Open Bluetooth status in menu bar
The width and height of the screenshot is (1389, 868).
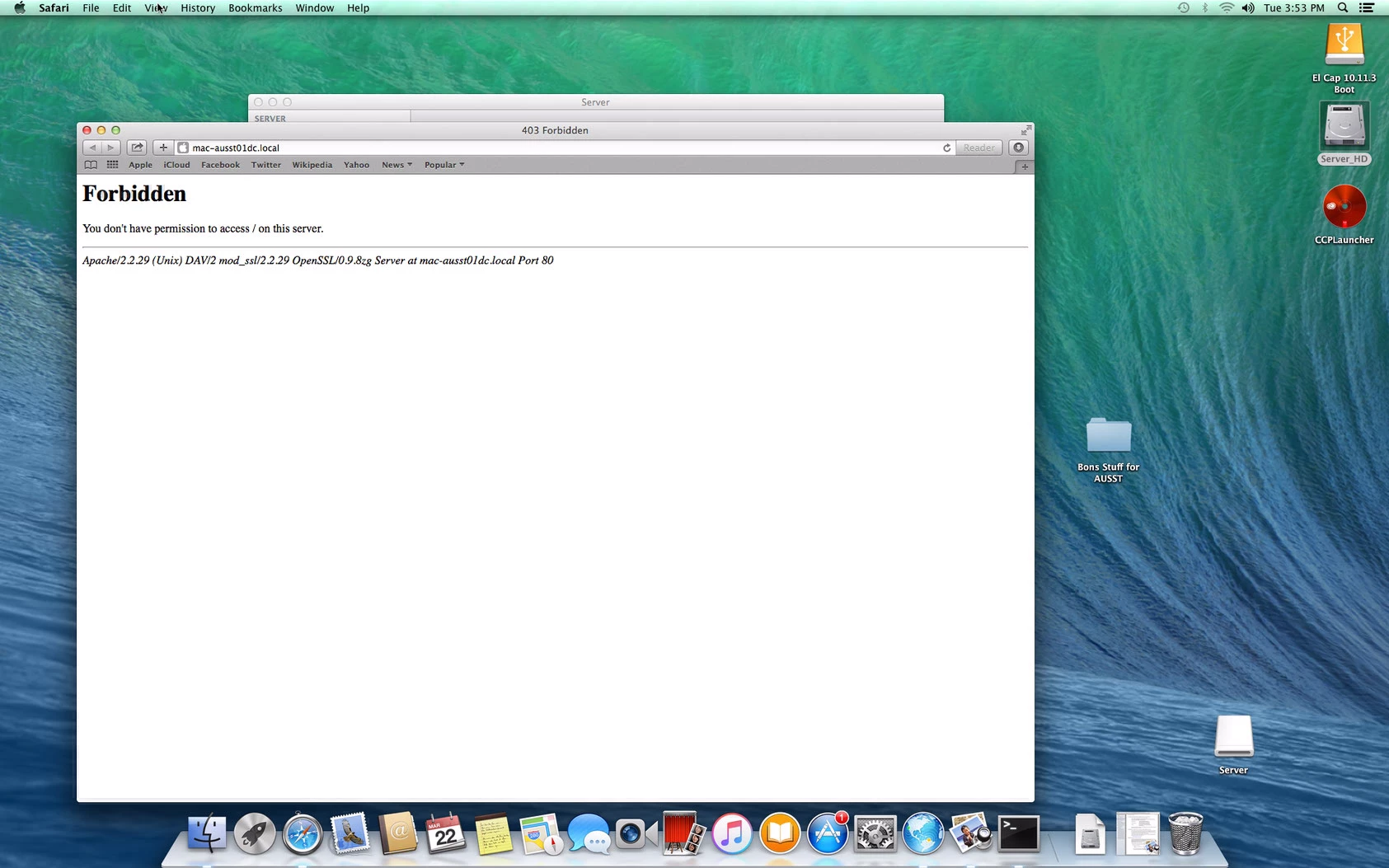[x=1204, y=7]
